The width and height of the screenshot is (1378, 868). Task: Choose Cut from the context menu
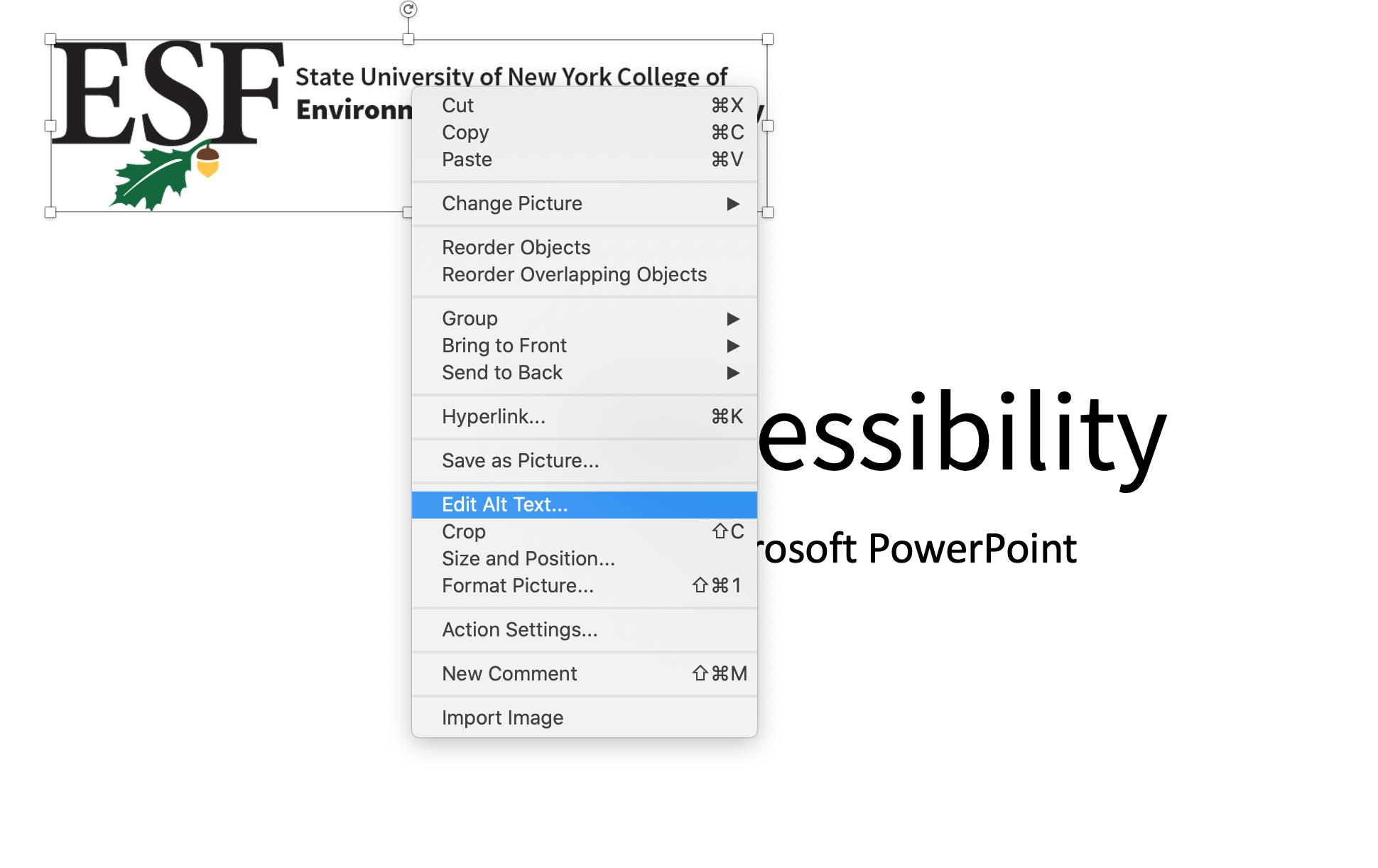(584, 105)
